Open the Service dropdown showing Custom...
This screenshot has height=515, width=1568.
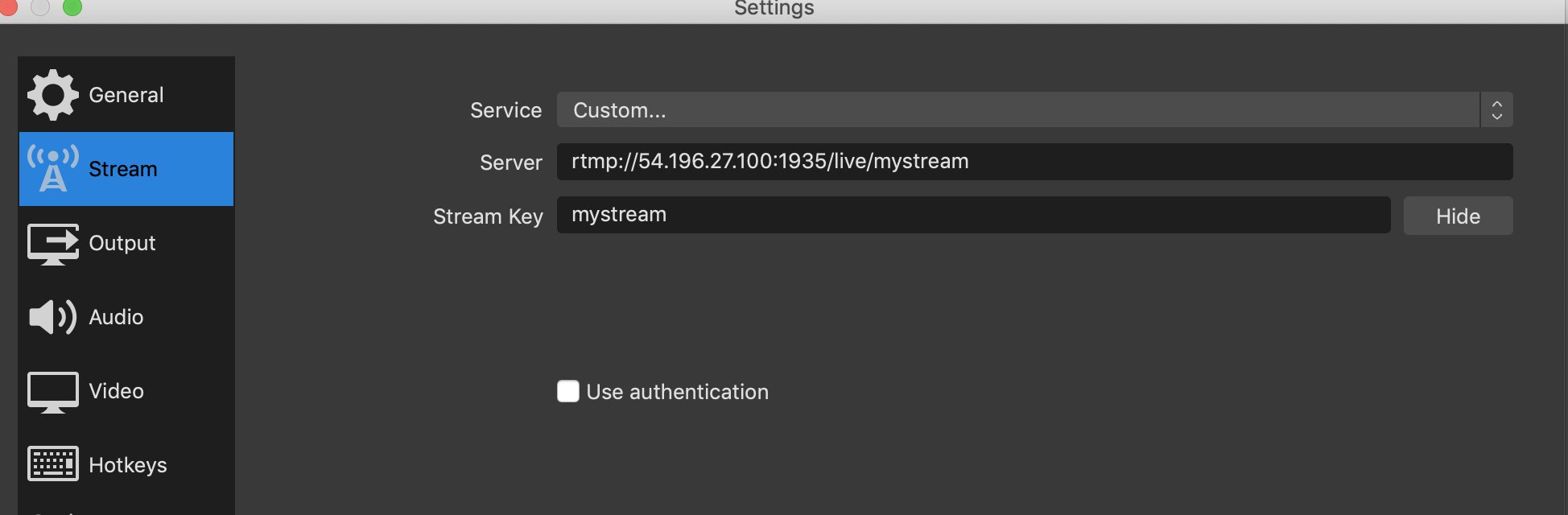tap(1034, 109)
